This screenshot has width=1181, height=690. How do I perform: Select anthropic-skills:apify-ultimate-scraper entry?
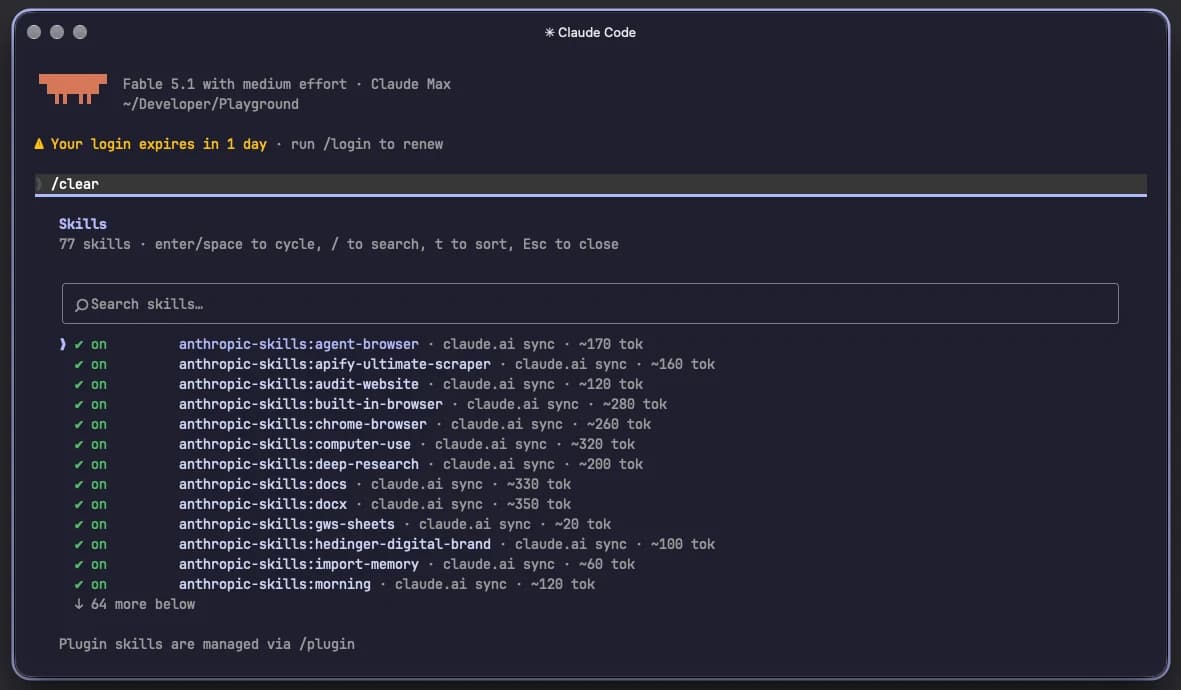[x=334, y=364]
